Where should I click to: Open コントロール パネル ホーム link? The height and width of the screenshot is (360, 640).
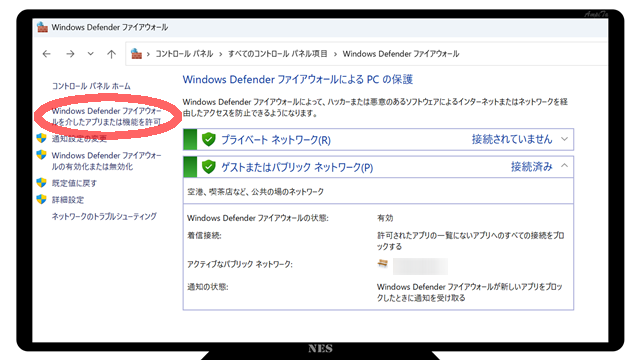91,86
